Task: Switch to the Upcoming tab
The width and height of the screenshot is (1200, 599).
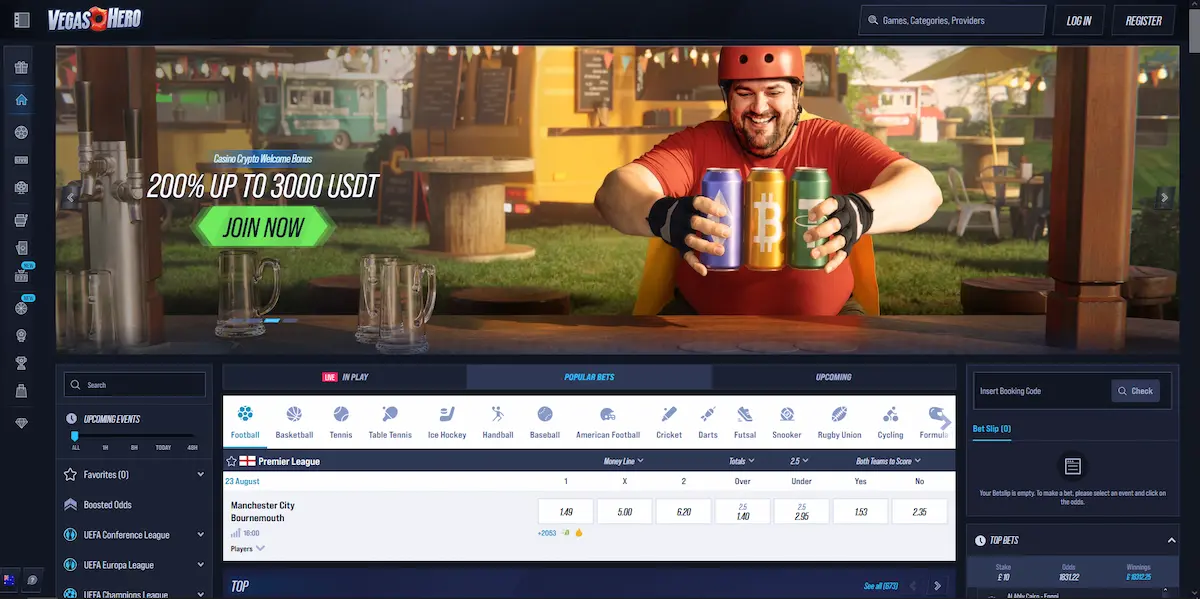Action: pyautogui.click(x=833, y=377)
